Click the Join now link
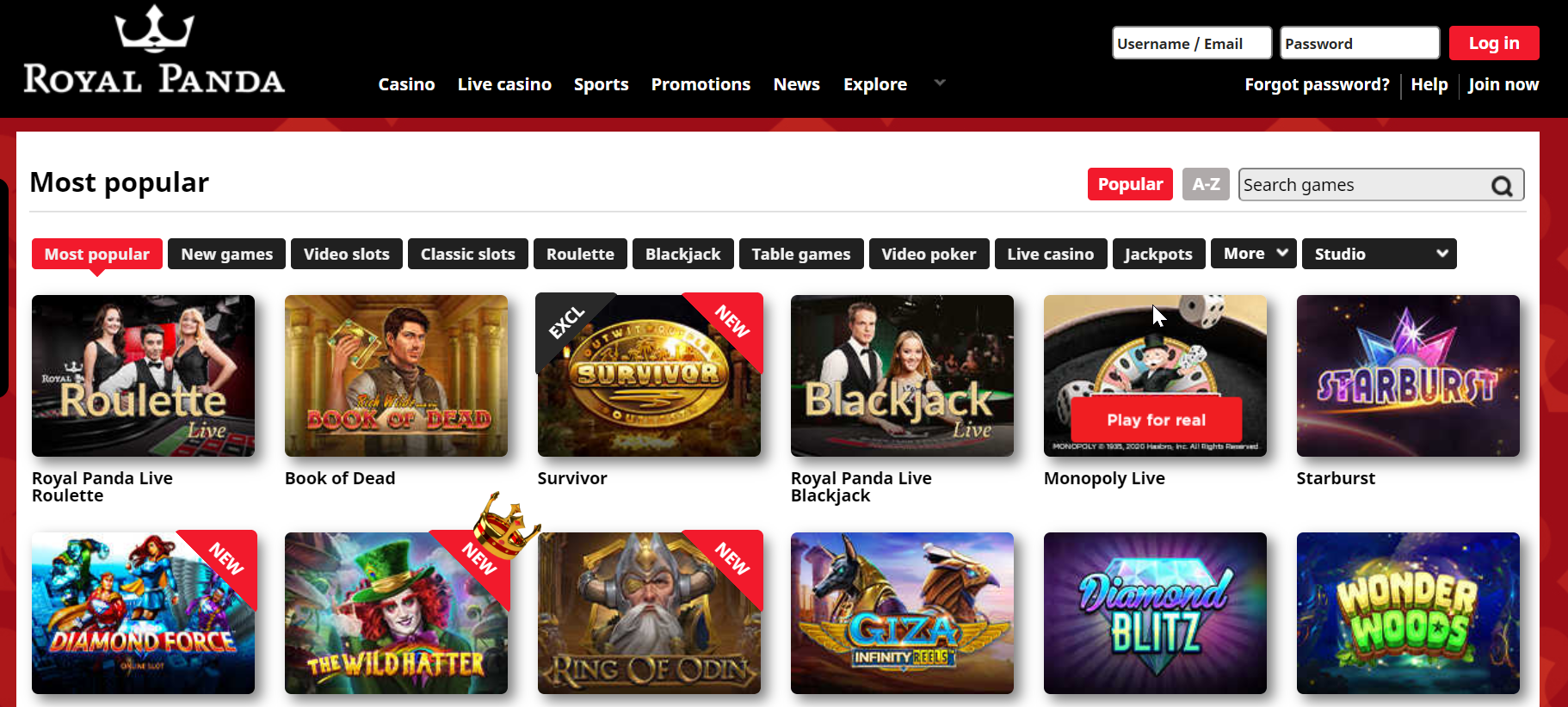 (1503, 84)
